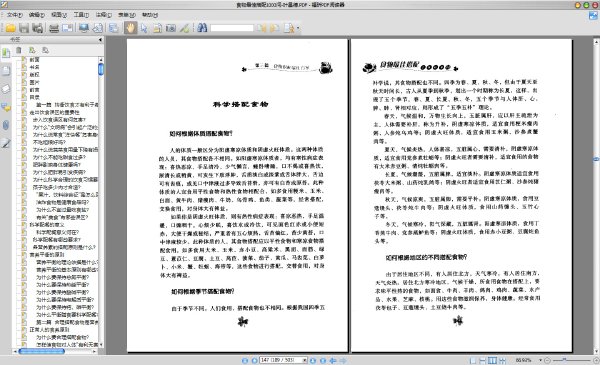This screenshot has width=600, height=365.
Task: Go to First Page button in status bar
Action: [245, 360]
